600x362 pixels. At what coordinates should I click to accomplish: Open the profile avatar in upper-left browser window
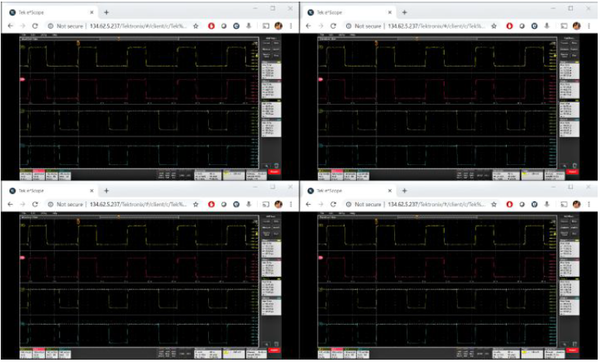click(x=279, y=26)
